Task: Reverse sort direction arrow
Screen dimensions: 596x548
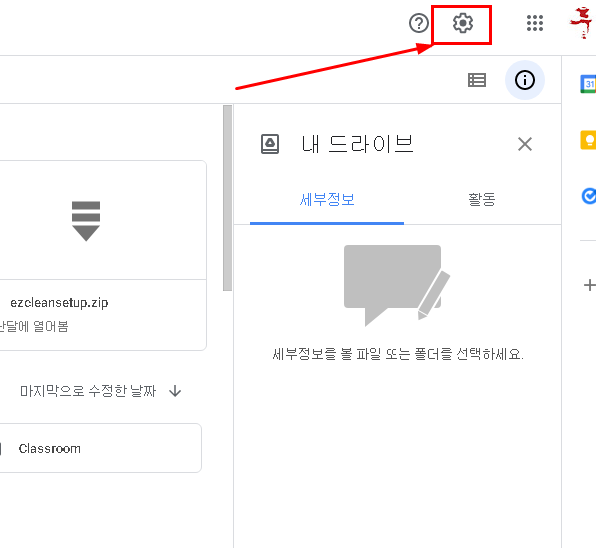Action: point(175,391)
